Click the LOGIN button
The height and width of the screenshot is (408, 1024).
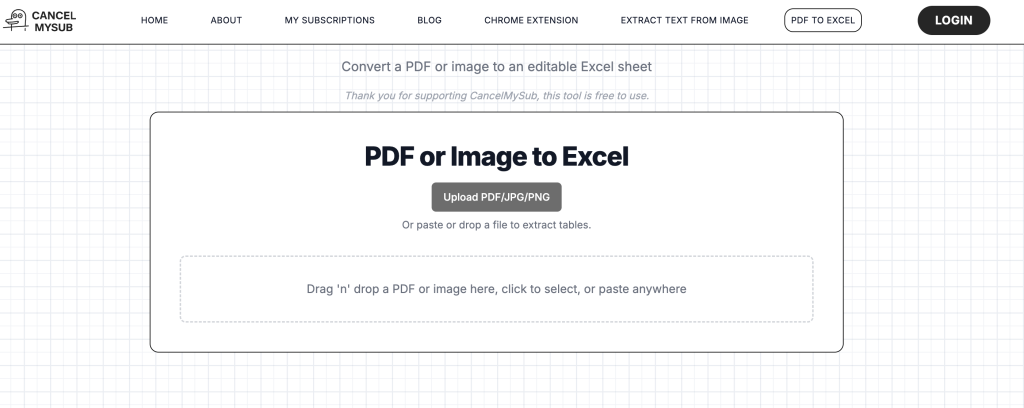953,20
